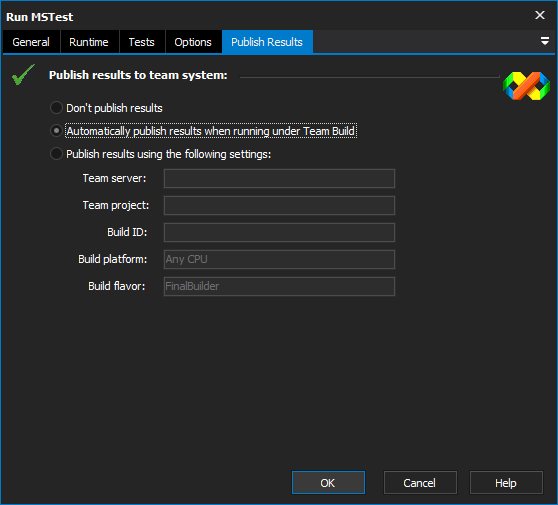Click the Build flavor field with FinalBuilder
Viewport: 558px width, 505px height.
(279, 286)
